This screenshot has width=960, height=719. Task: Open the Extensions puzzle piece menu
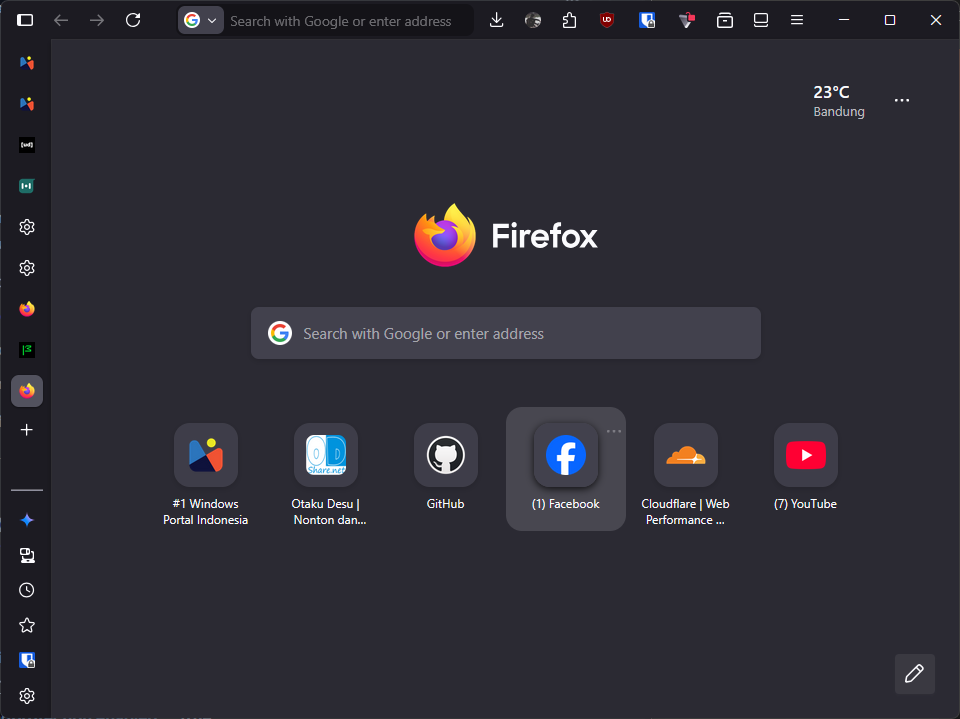coord(570,20)
